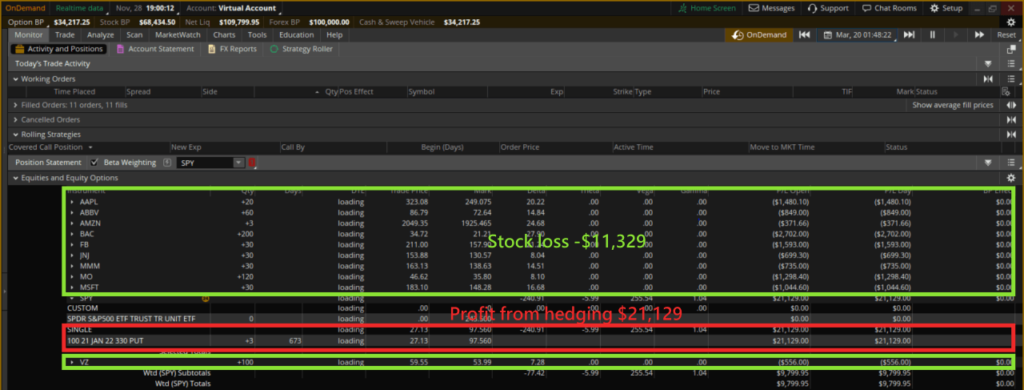Viewport: 1024px width, 390px height.
Task: Switch to the Trade tab
Action: 65,35
